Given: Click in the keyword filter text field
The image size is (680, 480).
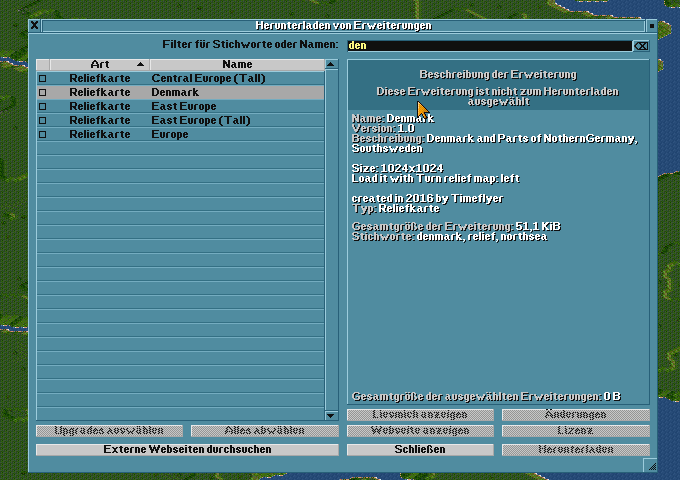Looking at the screenshot, I should pos(489,46).
